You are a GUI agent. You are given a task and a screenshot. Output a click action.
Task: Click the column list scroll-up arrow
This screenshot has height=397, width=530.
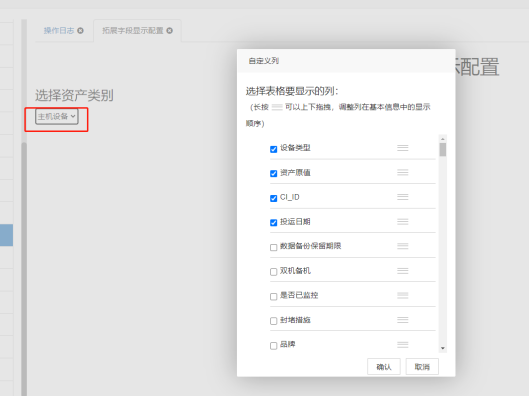point(442,139)
